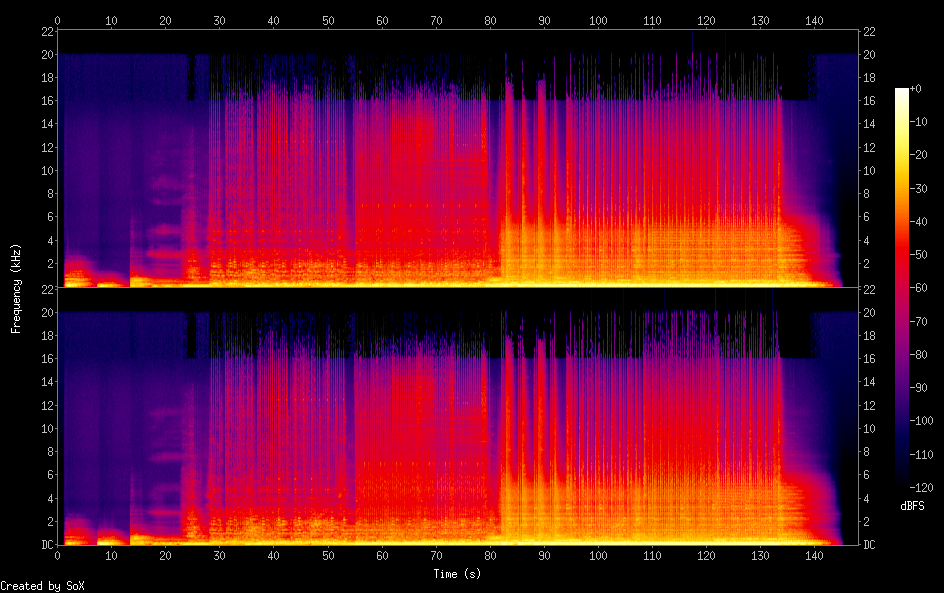944x593 pixels.
Task: Click the 10 kHz label on the lower-right frequency axis
Action: pos(870,428)
